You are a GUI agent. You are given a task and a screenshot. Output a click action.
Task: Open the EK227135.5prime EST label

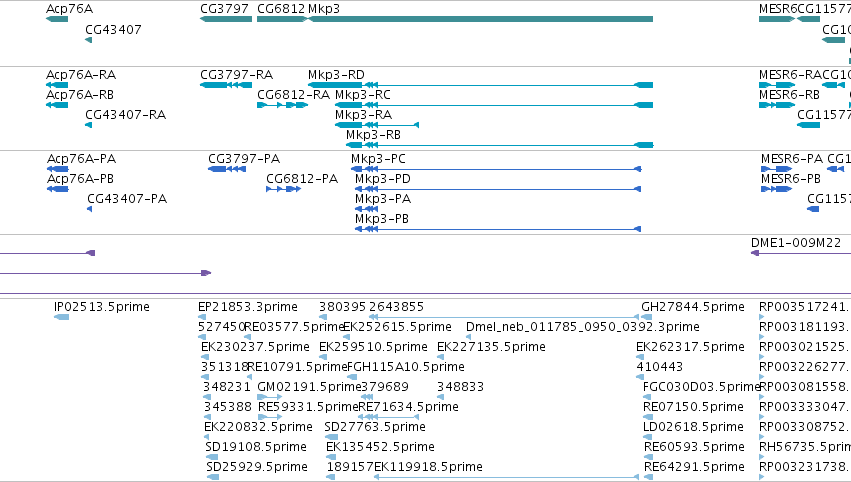tap(491, 347)
